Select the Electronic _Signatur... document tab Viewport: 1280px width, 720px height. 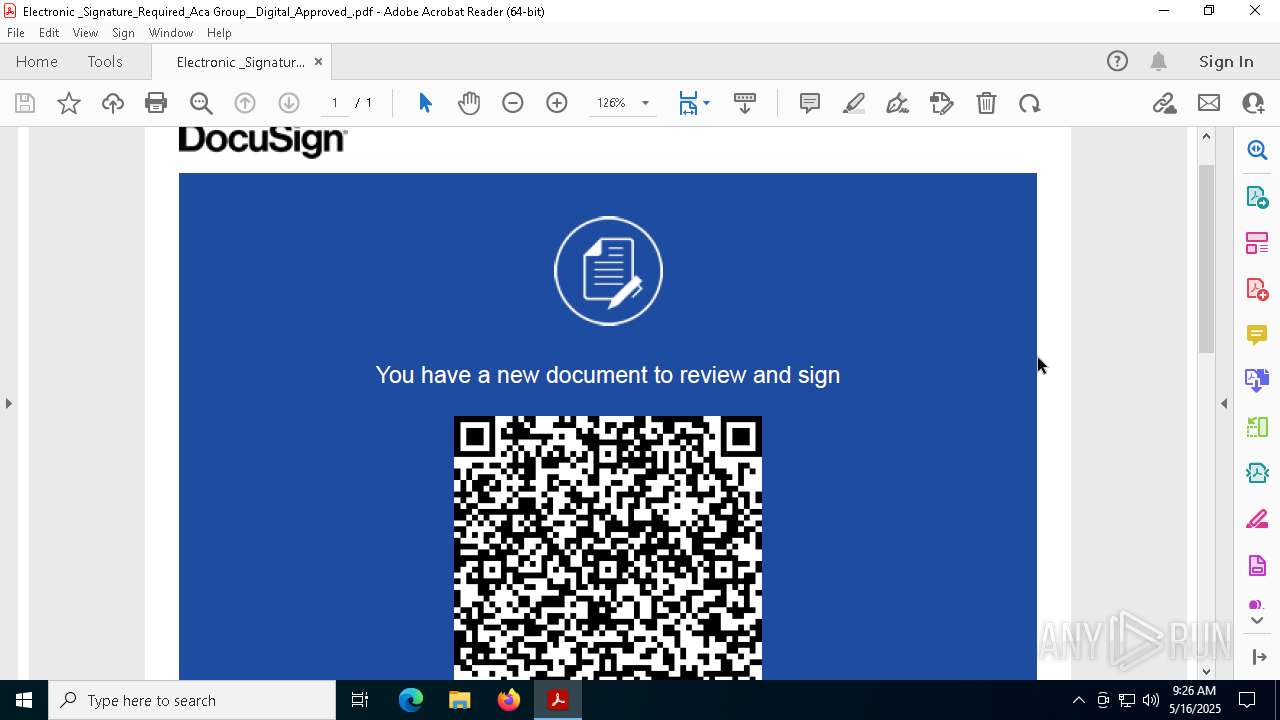[x=240, y=62]
